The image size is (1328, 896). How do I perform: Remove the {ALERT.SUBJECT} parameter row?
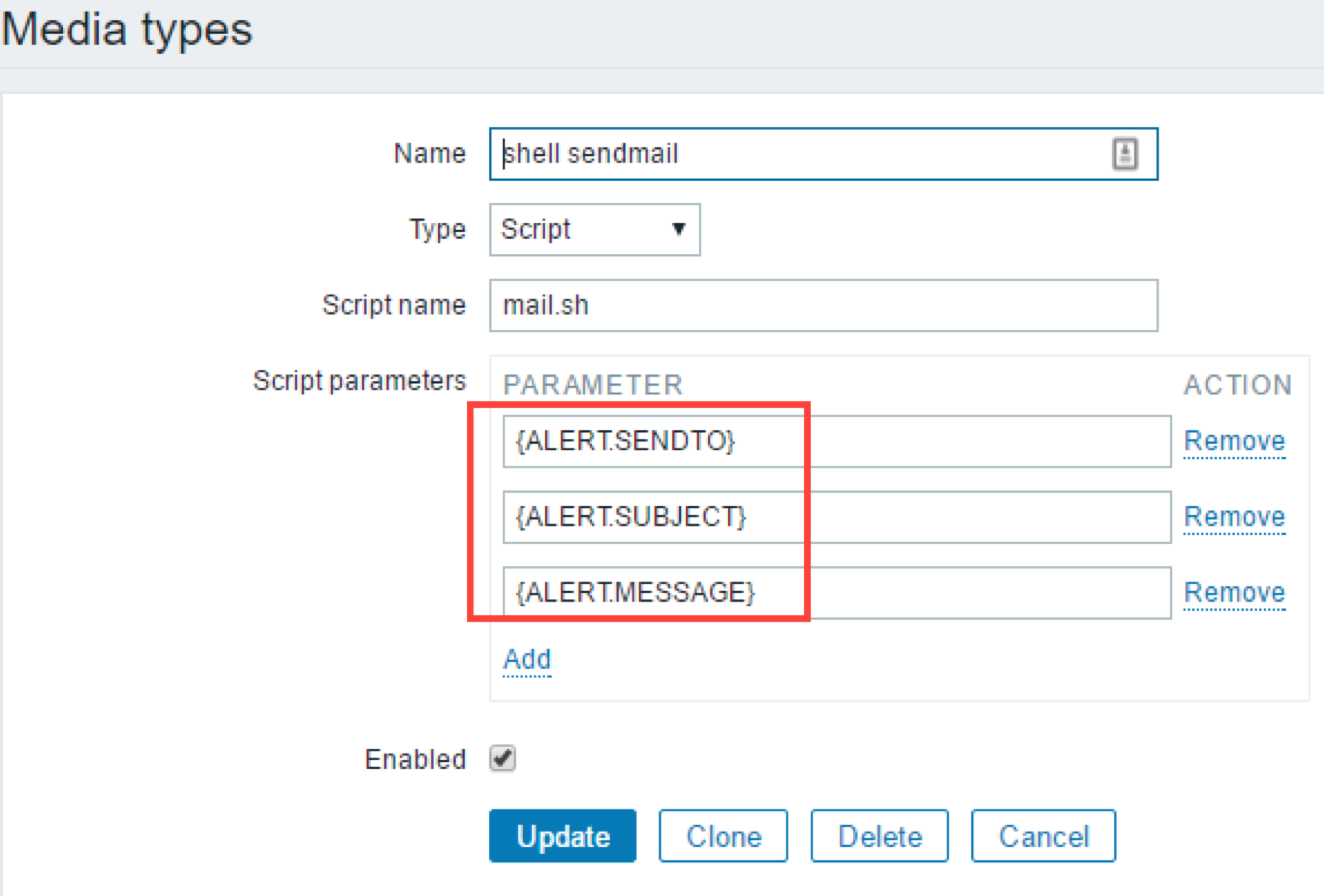(1234, 517)
